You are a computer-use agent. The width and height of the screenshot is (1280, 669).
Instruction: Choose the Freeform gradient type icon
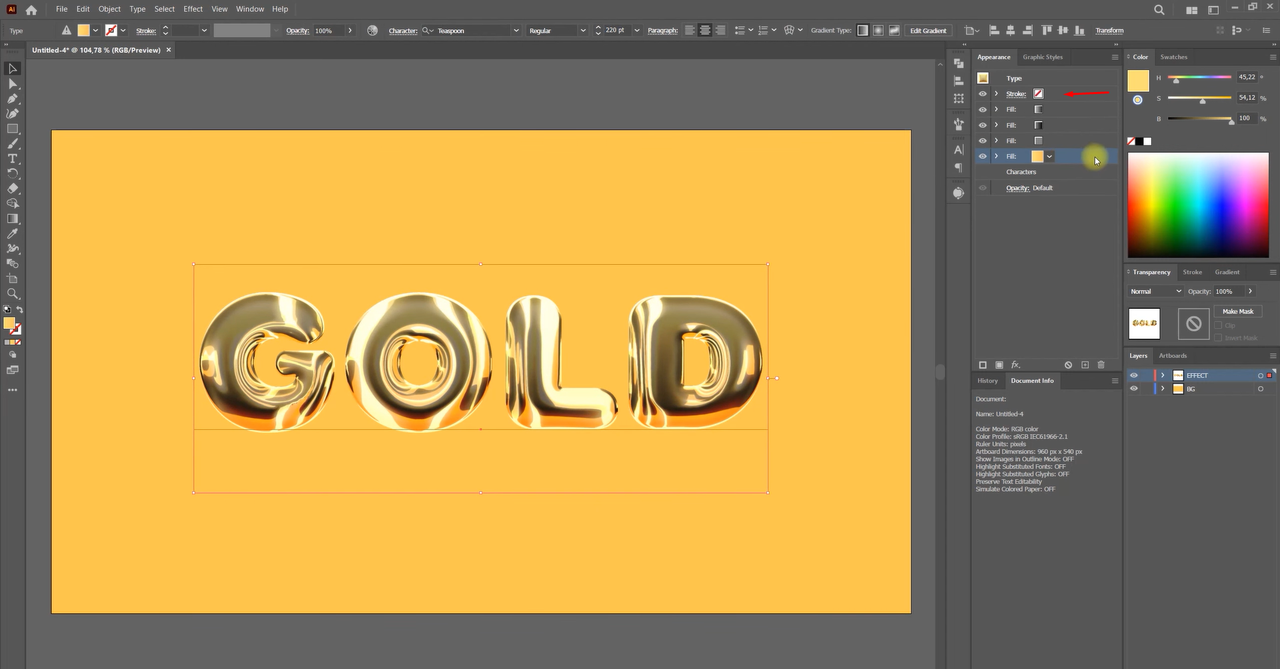(893, 30)
